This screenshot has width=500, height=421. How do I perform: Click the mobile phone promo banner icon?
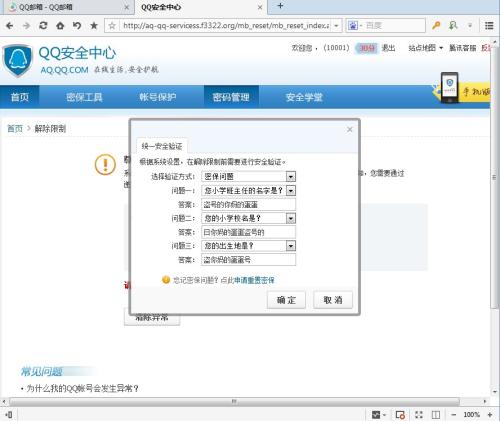[449, 88]
